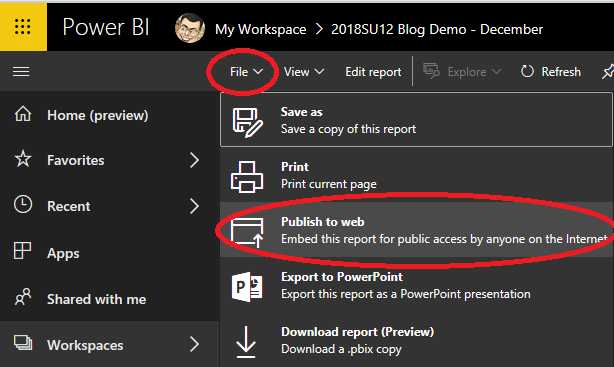Click the Shared with me people icon
Image resolution: width=614 pixels, height=367 pixels.
pos(23,297)
